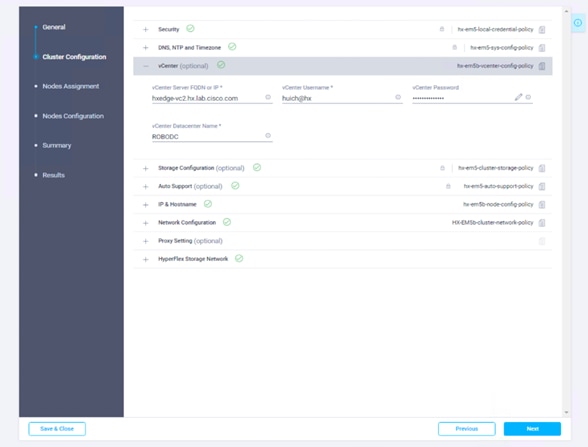
Task: Detach icon next to hx-em5-local-credential-policy
Action: pyautogui.click(x=442, y=29)
